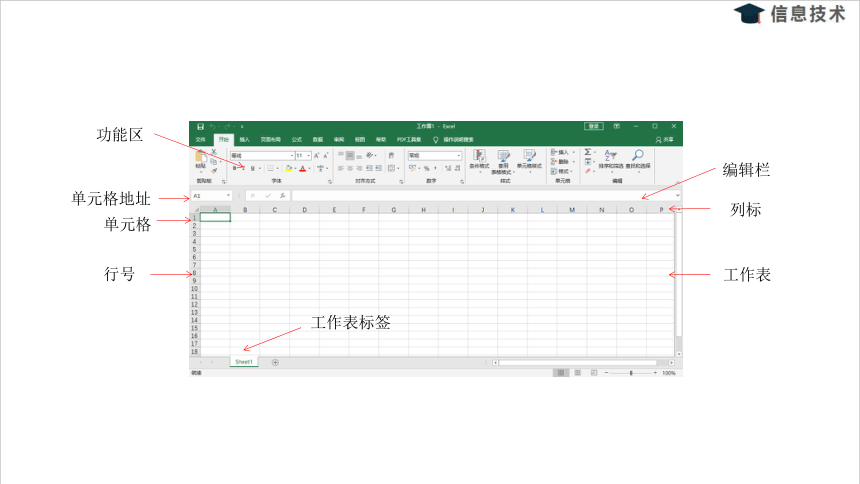Click the AutoSum sigma icon
This screenshot has height=484, width=860.
[587, 152]
